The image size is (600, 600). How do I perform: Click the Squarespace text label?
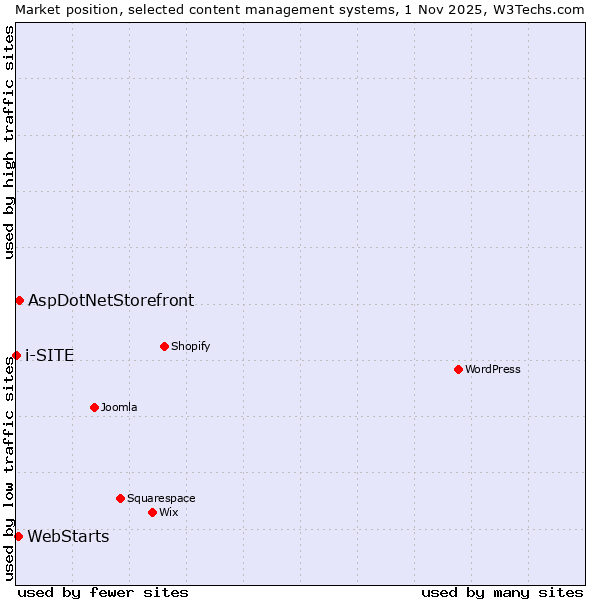(161, 498)
